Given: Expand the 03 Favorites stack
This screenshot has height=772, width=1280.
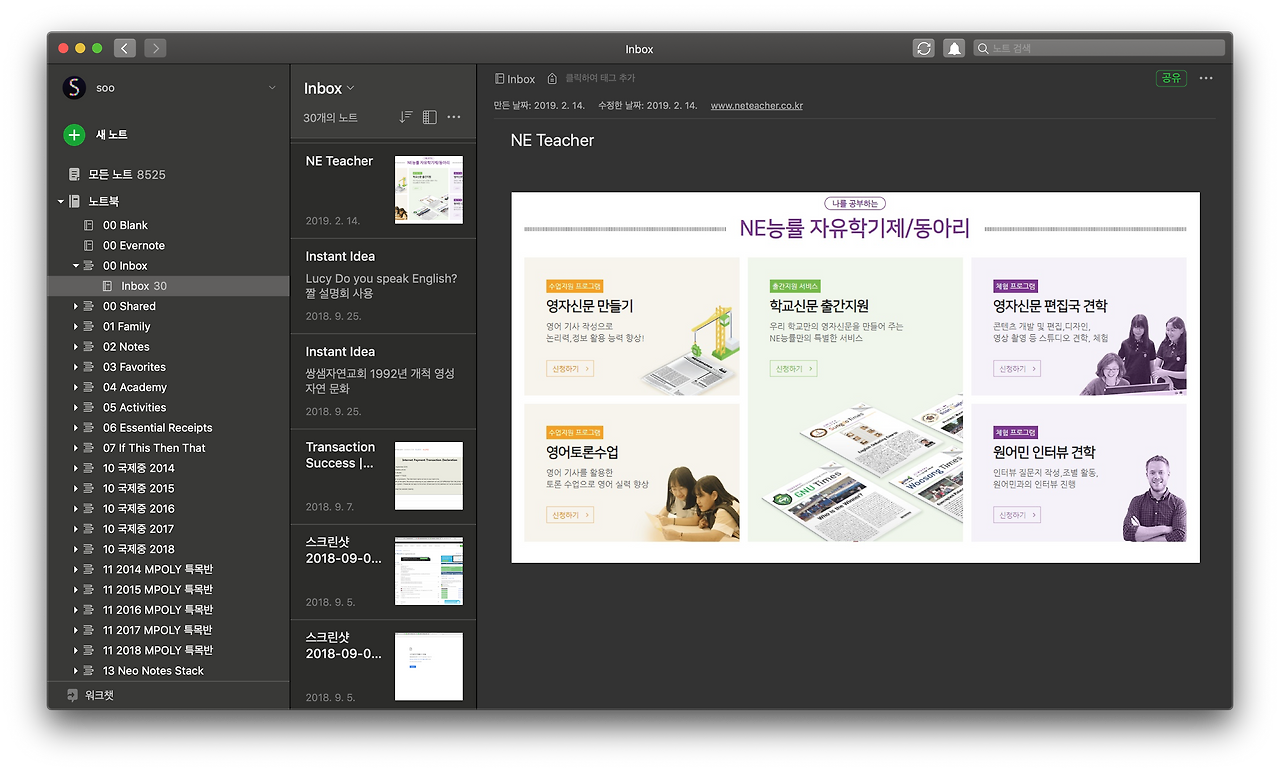Looking at the screenshot, I should (x=76, y=367).
